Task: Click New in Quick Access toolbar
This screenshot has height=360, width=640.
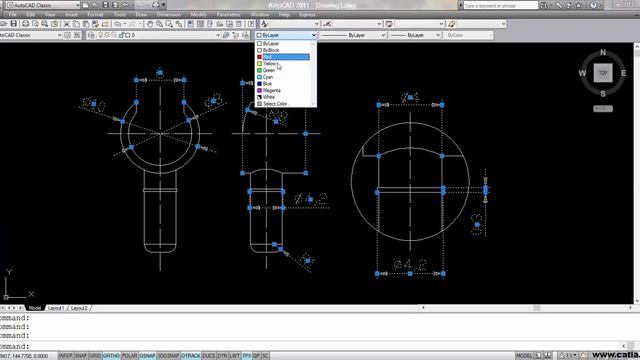Action: (85, 5)
